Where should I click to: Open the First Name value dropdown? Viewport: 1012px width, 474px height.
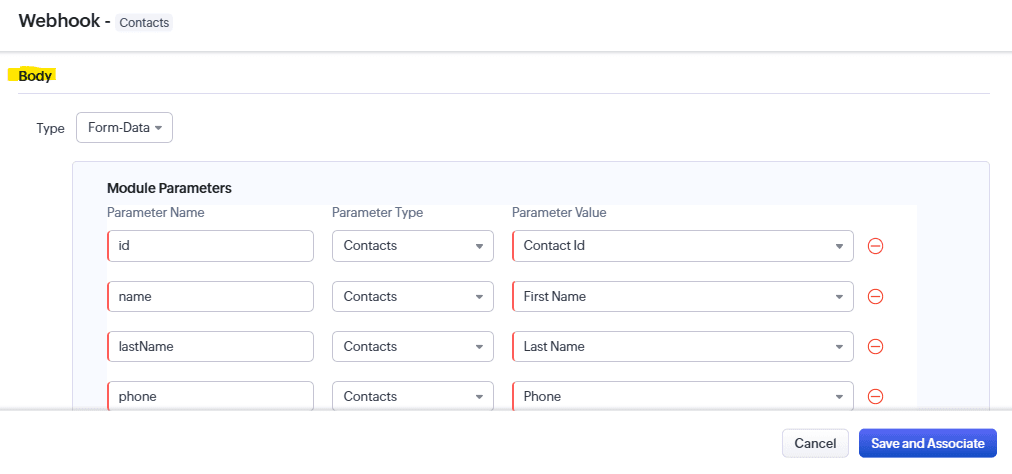point(682,296)
